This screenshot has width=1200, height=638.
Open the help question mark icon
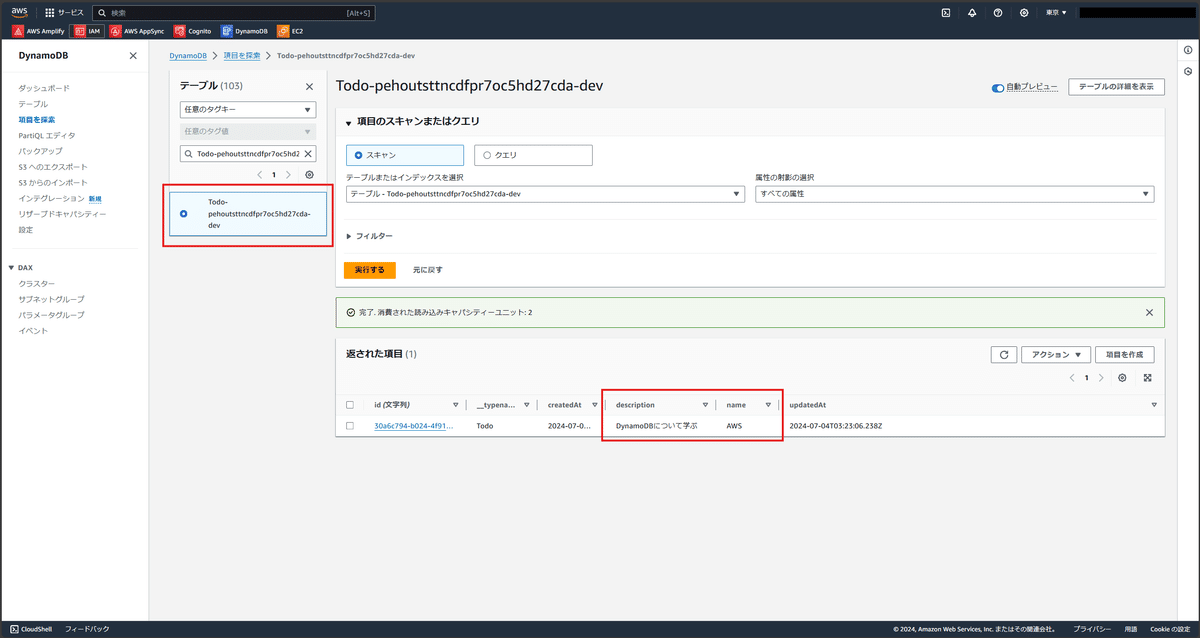point(998,12)
